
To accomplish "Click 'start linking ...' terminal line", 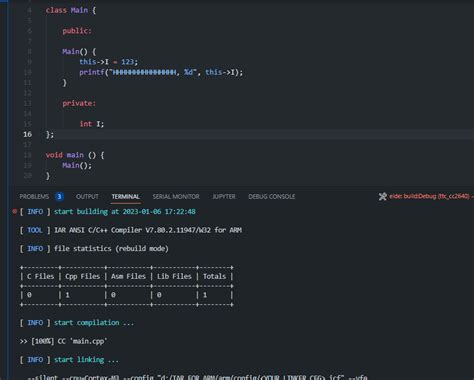I will click(x=86, y=360).
